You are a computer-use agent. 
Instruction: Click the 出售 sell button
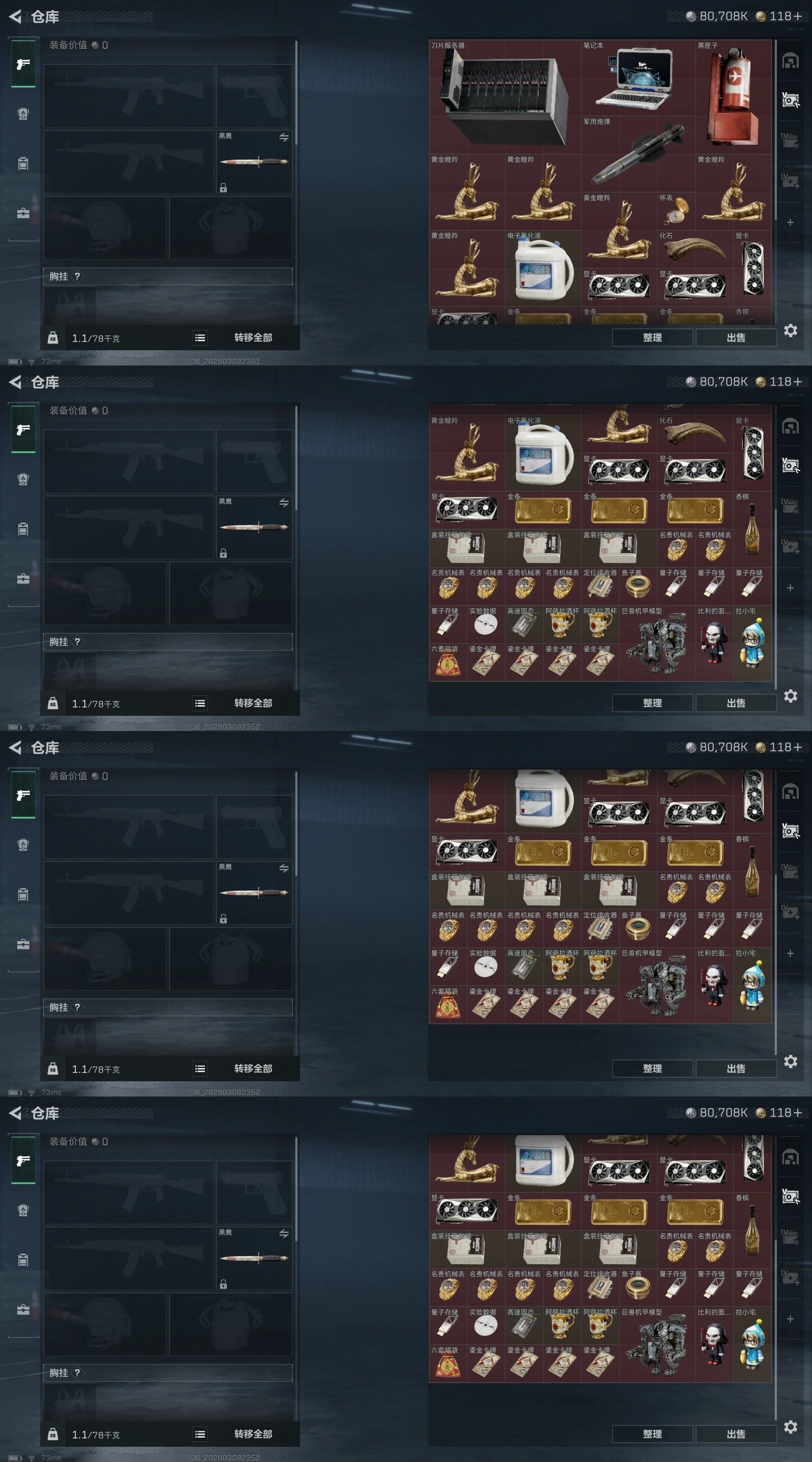[x=736, y=338]
